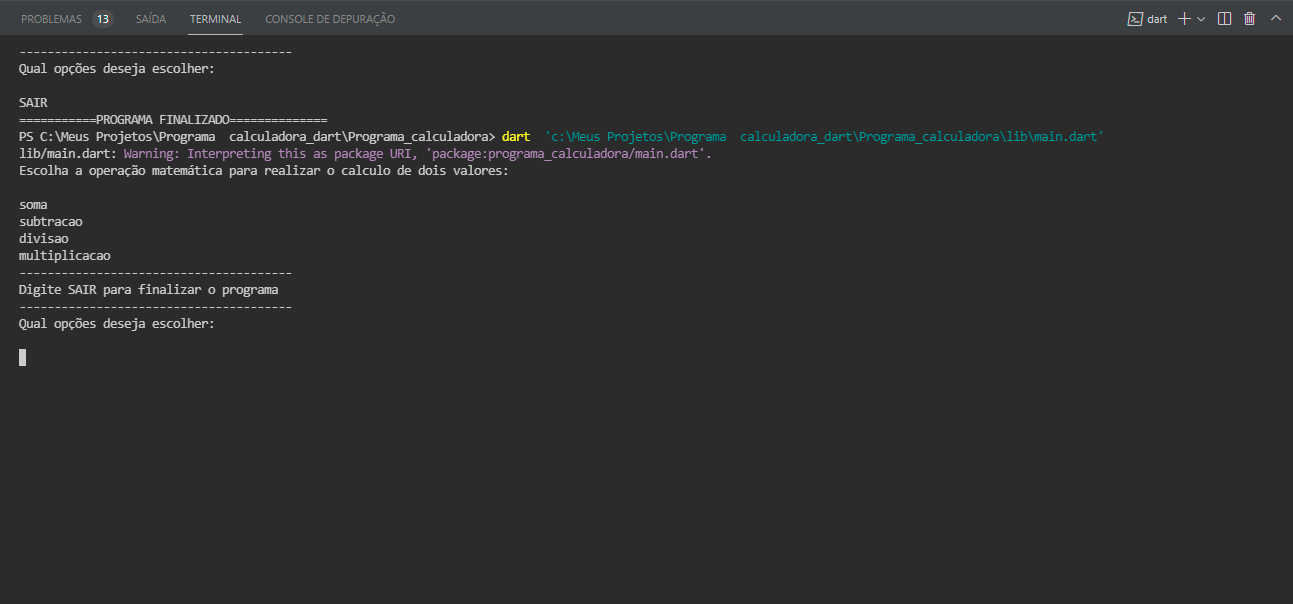Click the 'soma' option text
The height and width of the screenshot is (604, 1293).
coord(33,205)
